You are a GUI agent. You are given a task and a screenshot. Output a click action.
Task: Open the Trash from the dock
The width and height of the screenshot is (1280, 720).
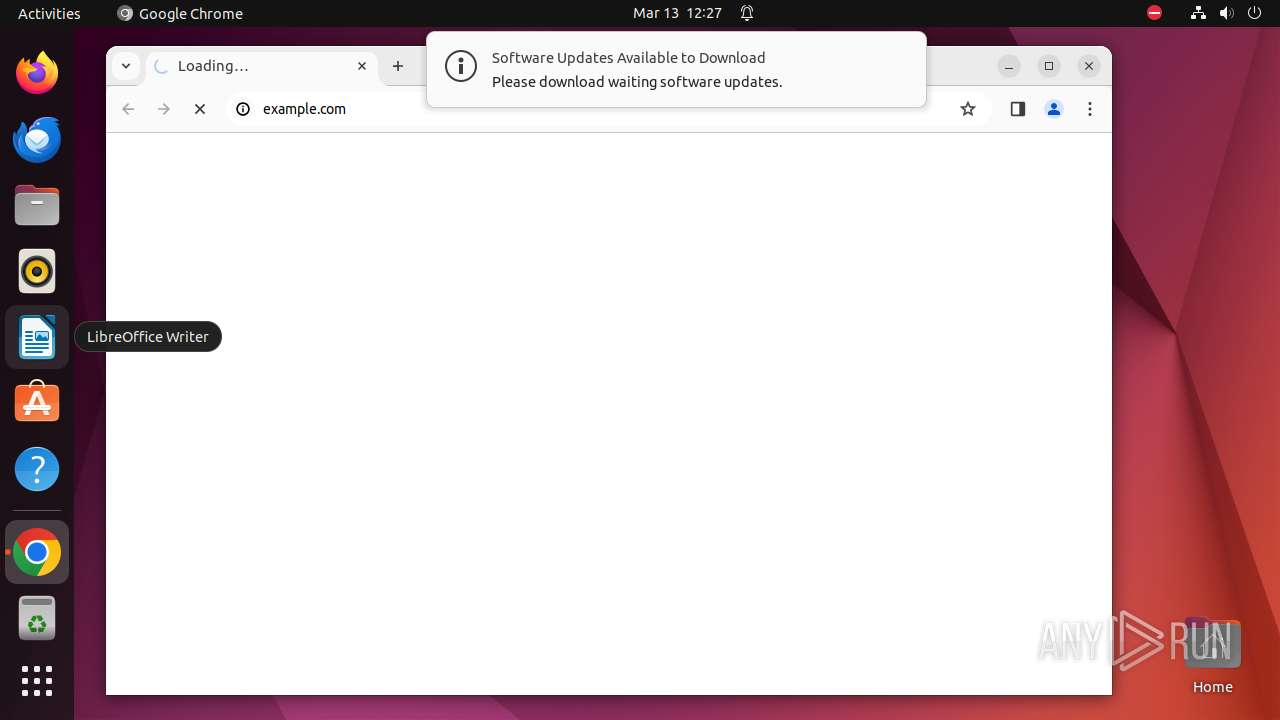[37, 618]
